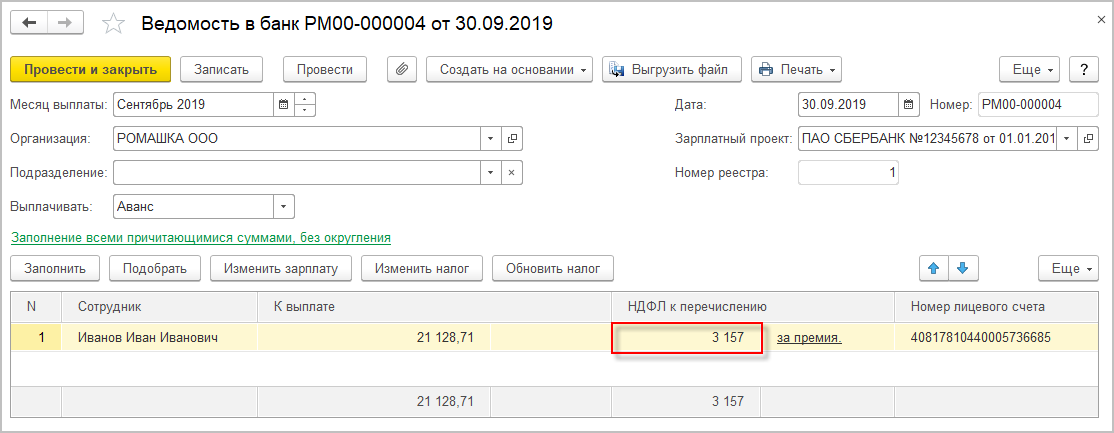The width and height of the screenshot is (1114, 433).
Task: Open calendar for Месяц выплаты field
Action: click(x=283, y=104)
